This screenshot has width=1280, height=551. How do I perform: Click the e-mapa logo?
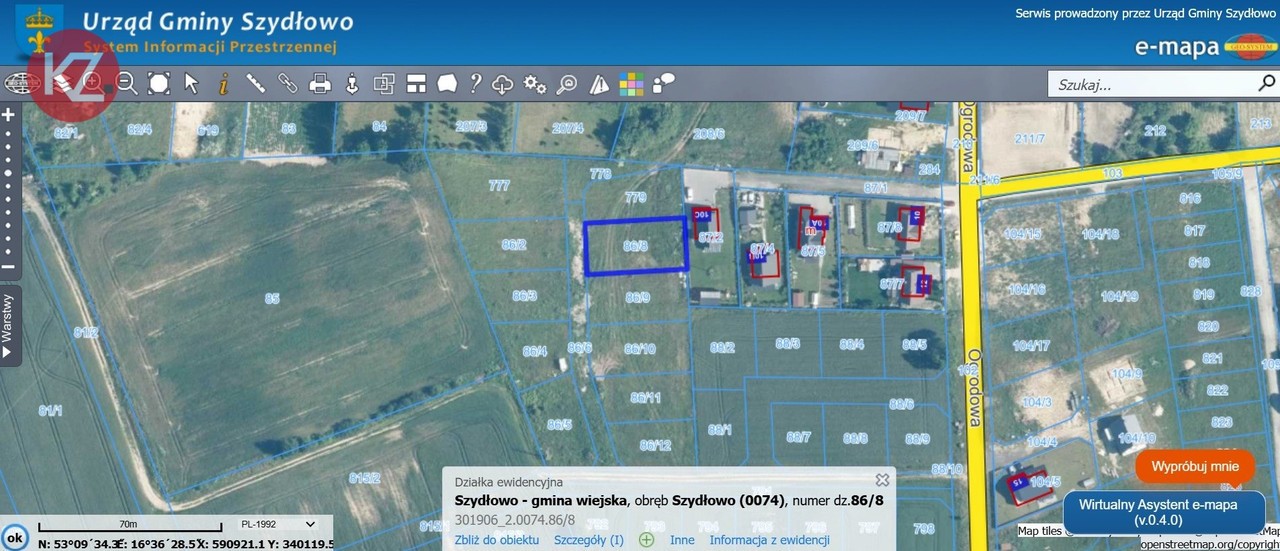pyautogui.click(x=1206, y=46)
